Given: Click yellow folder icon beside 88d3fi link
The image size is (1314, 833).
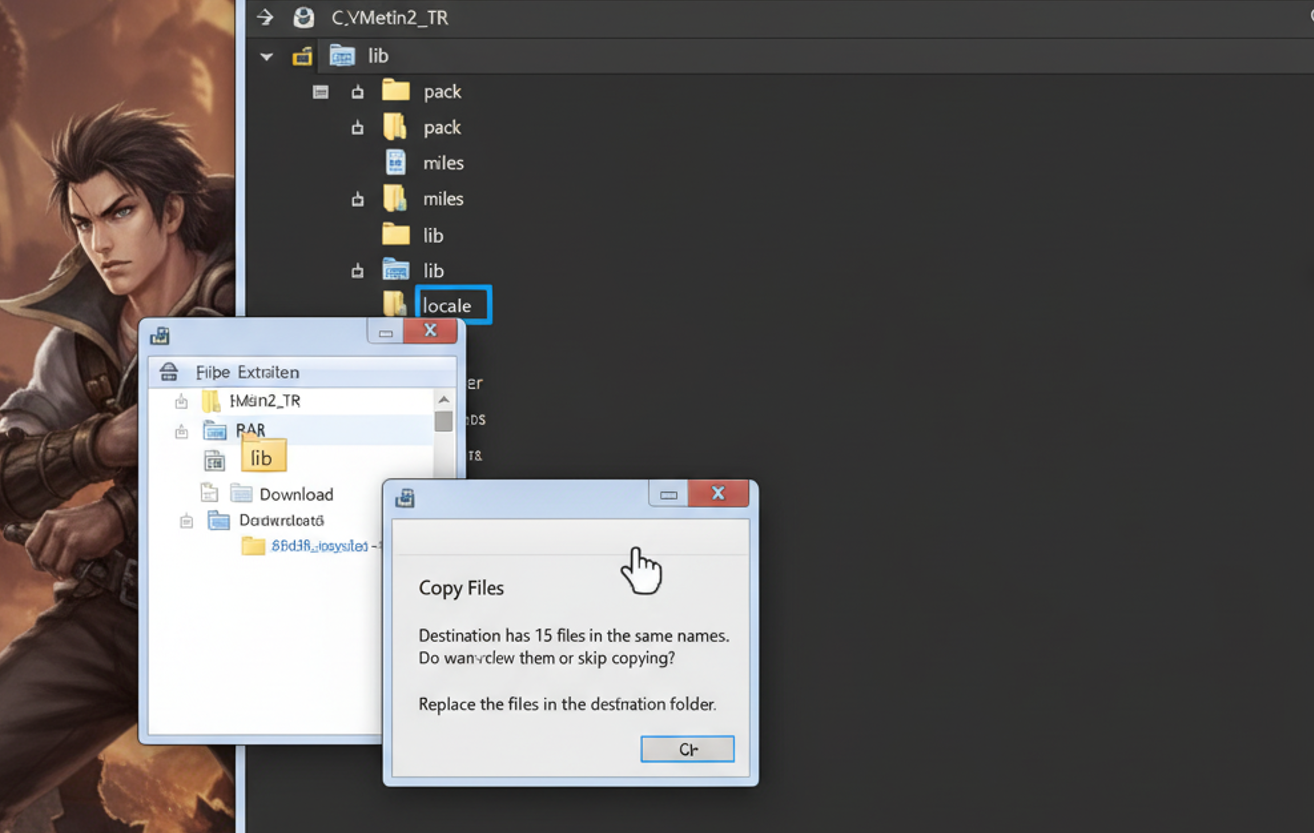Looking at the screenshot, I should click(254, 546).
